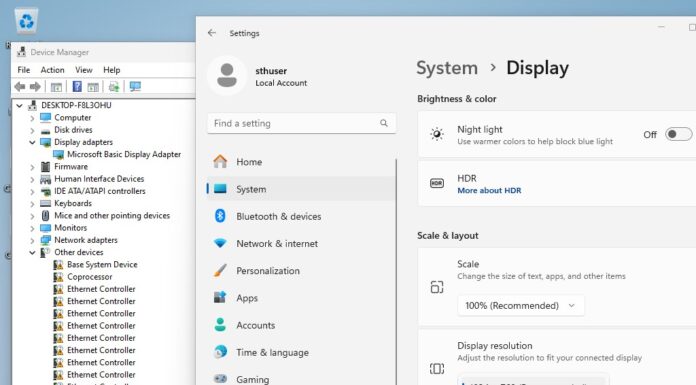Viewport: 696px width, 385px height.
Task: Click Update driver toolbar icon in Device Manager
Action: point(114,87)
